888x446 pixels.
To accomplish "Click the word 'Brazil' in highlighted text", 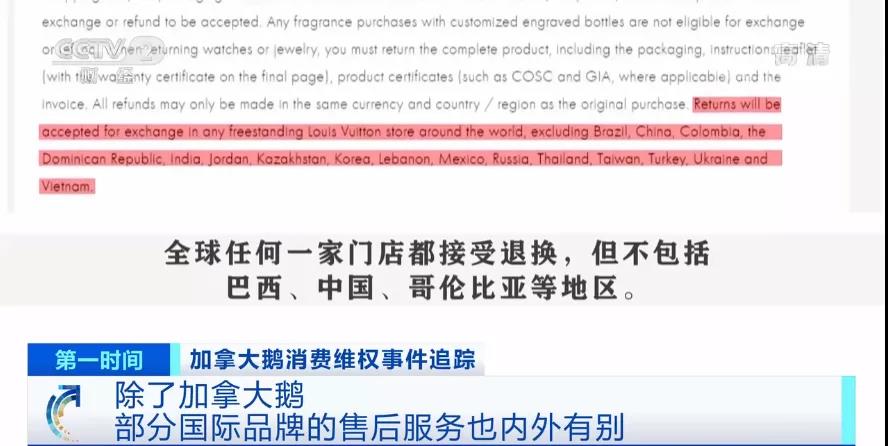I will point(611,132).
